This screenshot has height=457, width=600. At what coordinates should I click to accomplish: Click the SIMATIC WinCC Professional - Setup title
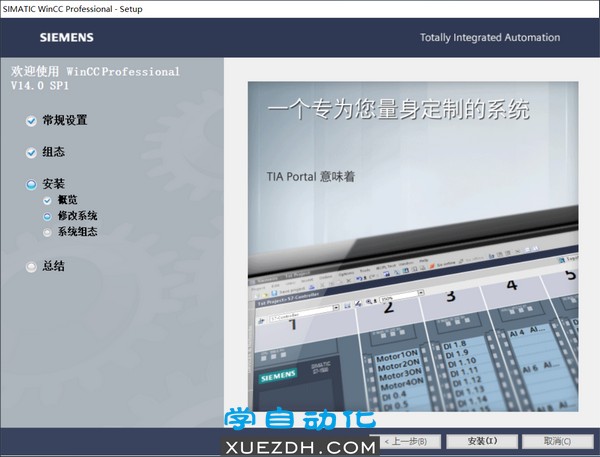pos(73,9)
